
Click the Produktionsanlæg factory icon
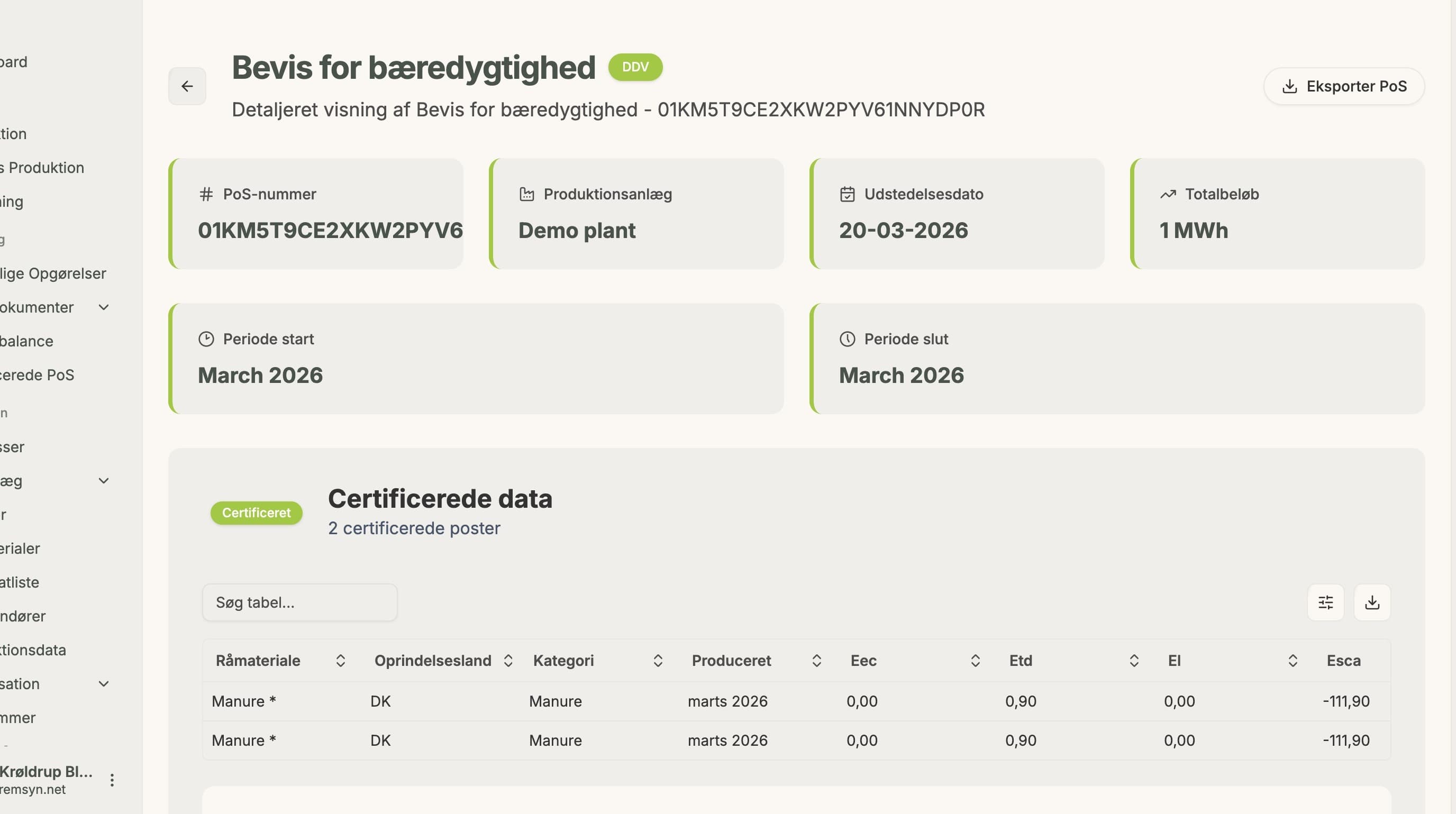pos(526,194)
